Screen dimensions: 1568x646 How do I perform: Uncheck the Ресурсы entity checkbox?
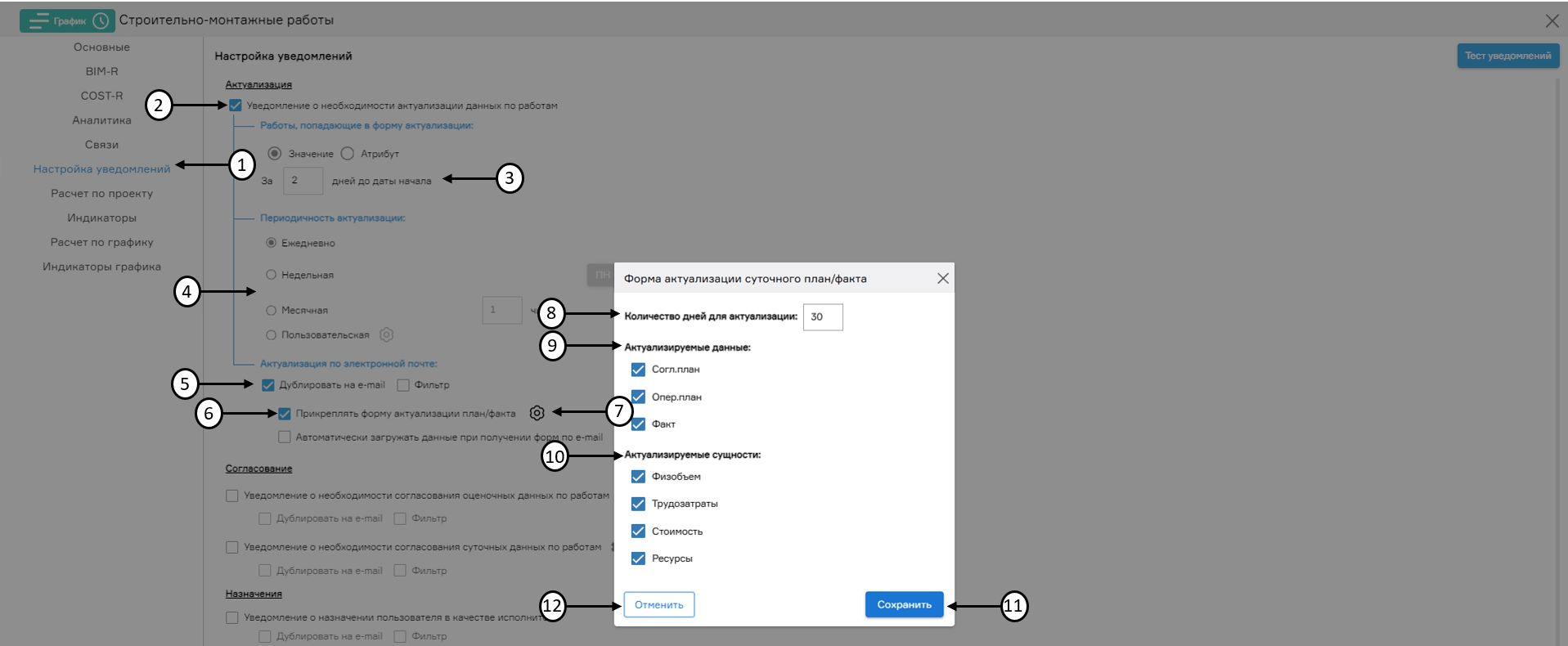click(638, 559)
